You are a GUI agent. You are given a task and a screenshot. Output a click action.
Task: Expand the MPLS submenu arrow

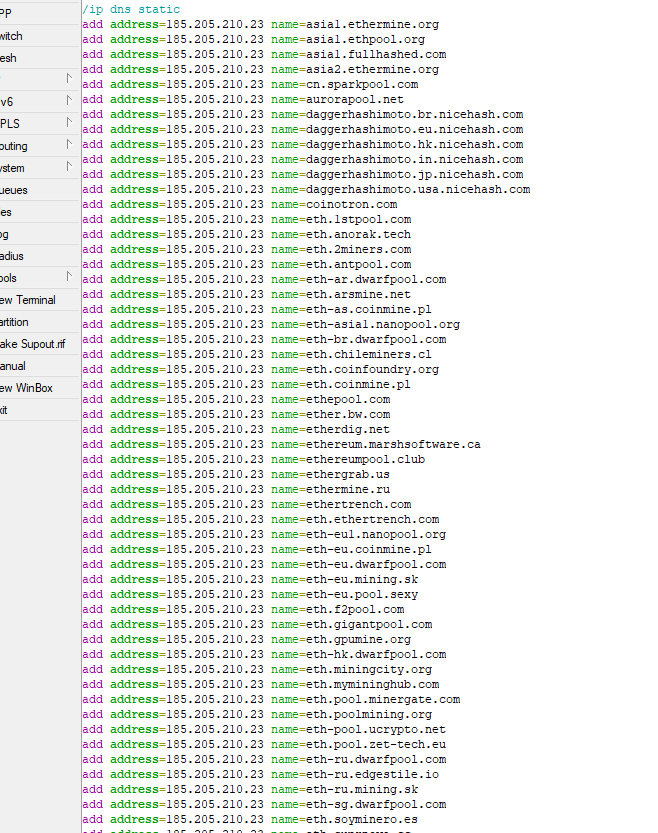coord(69,122)
